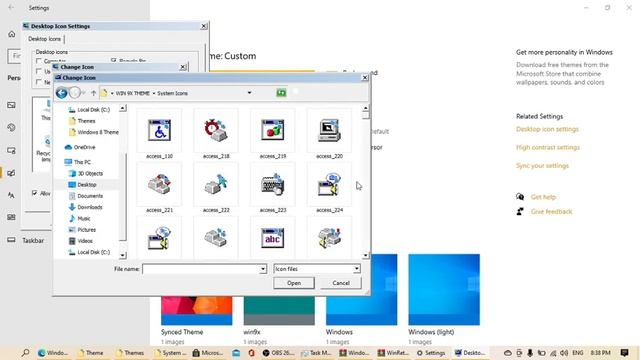Open High contrast settings link
The width and height of the screenshot is (640, 360).
coord(548,147)
